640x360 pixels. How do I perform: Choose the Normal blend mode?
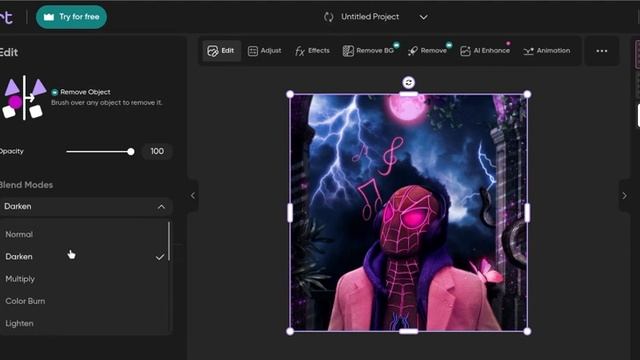84,235
